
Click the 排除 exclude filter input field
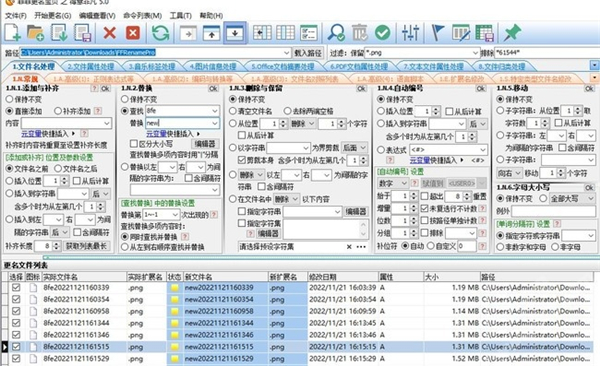click(x=547, y=53)
